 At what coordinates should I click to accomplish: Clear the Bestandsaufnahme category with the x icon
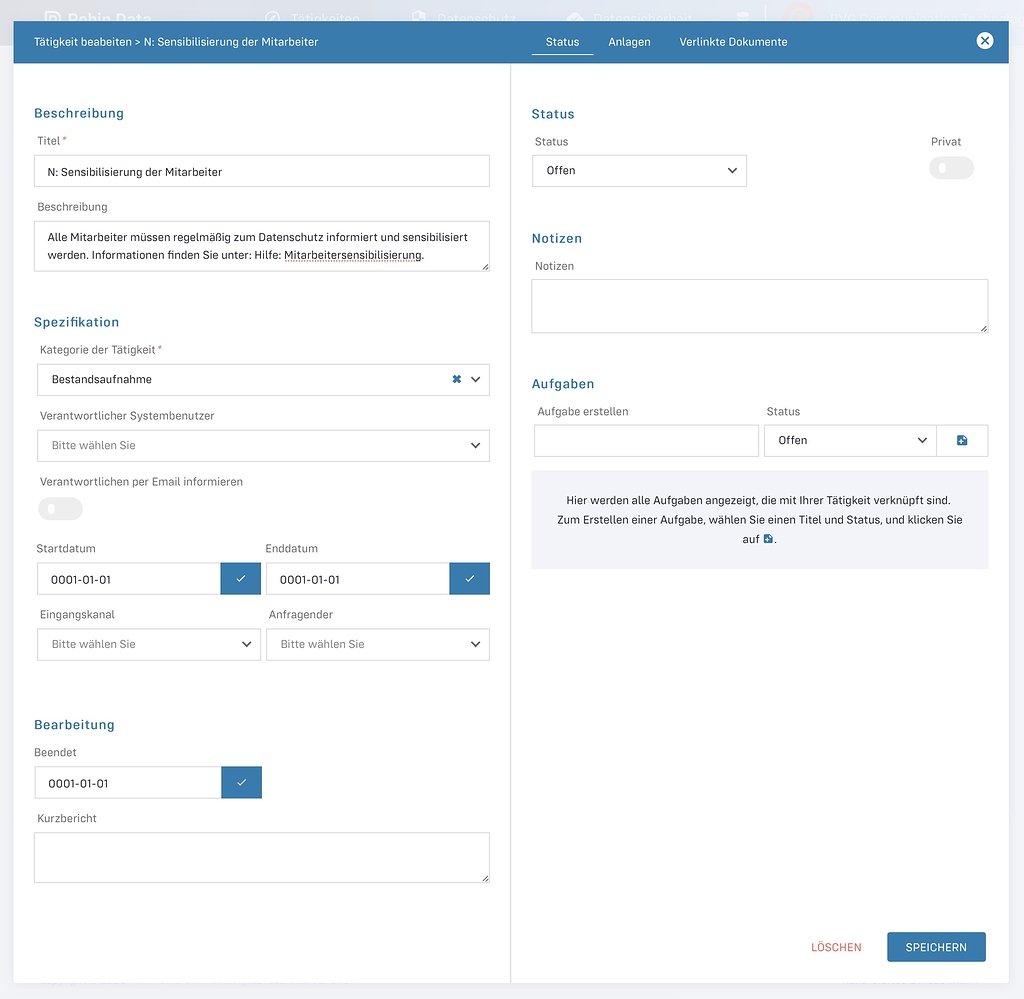click(456, 380)
